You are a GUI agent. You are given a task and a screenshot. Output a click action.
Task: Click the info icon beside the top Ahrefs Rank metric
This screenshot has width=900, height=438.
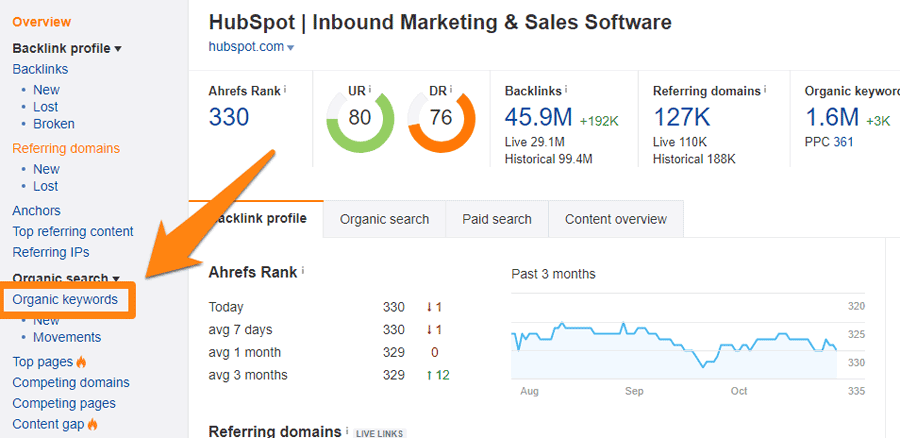click(285, 89)
